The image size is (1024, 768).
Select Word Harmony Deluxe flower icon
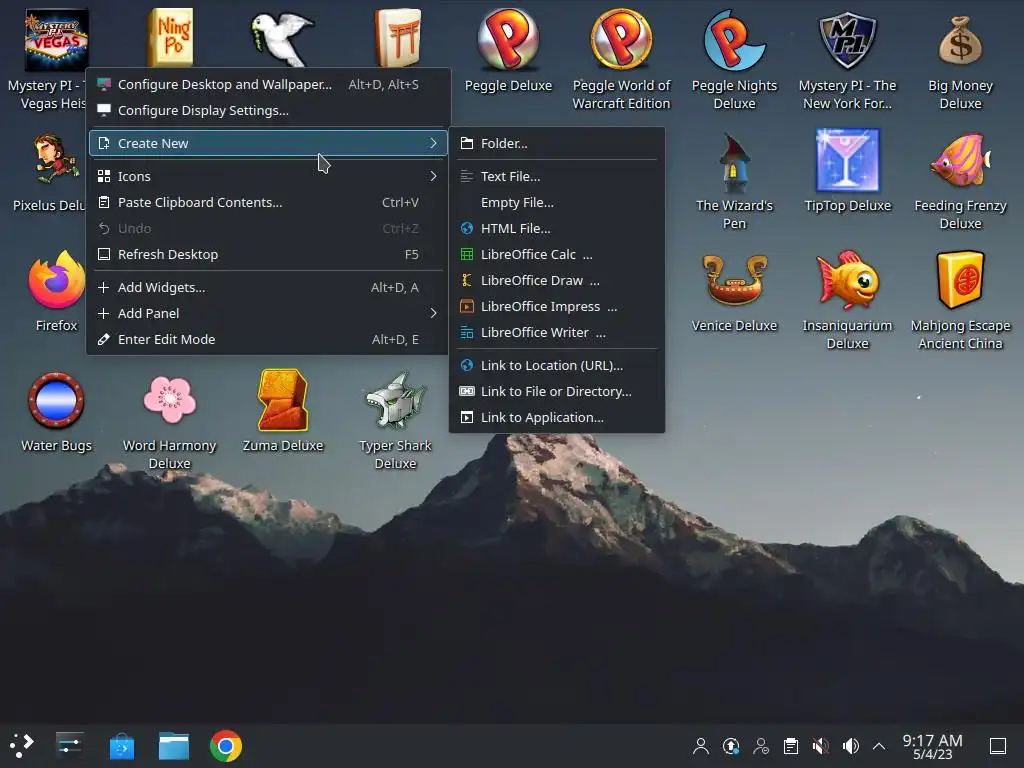(169, 400)
